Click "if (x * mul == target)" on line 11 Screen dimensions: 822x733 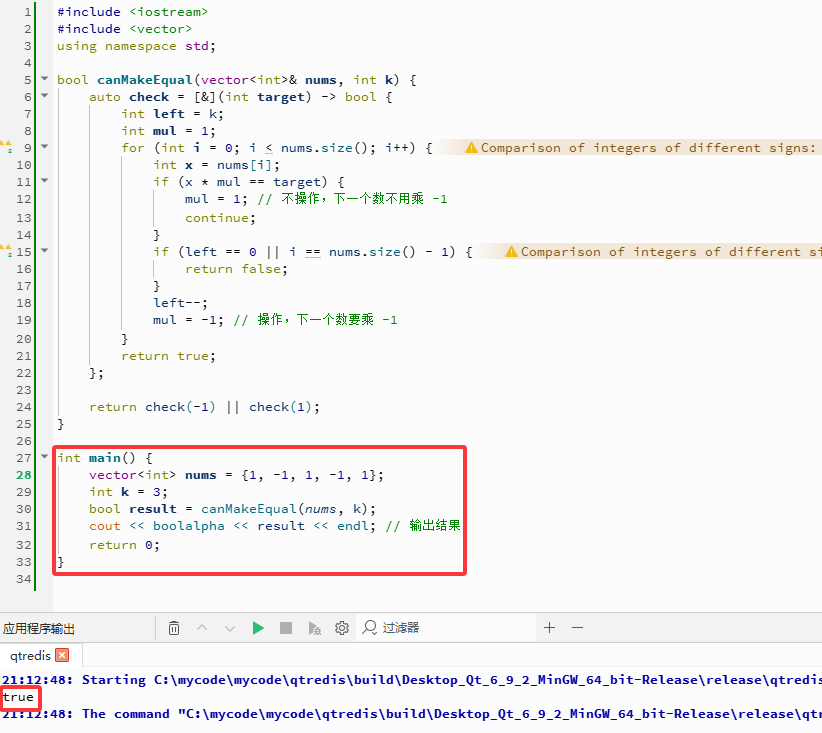[241, 182]
